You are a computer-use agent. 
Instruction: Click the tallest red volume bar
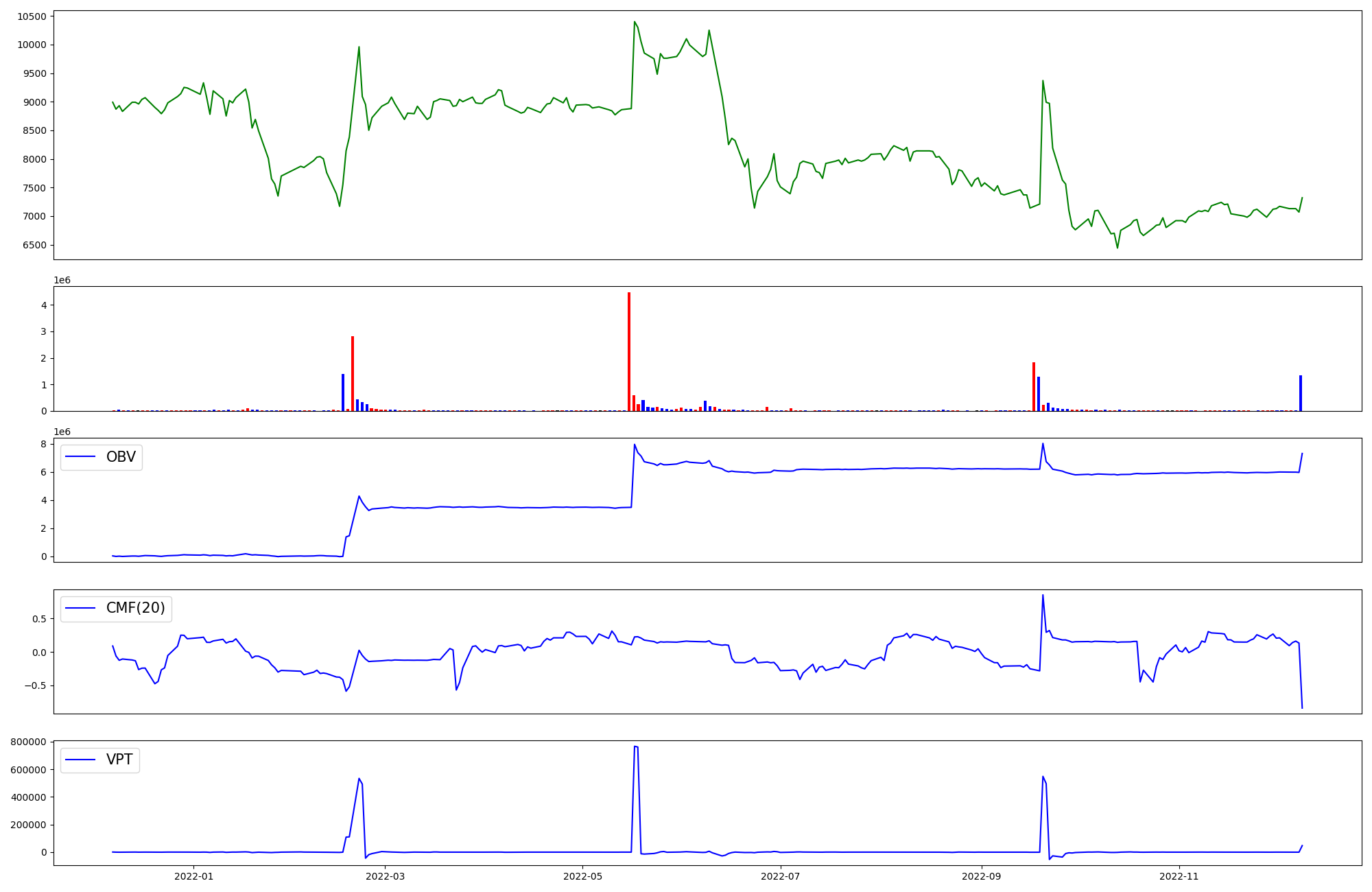628,351
